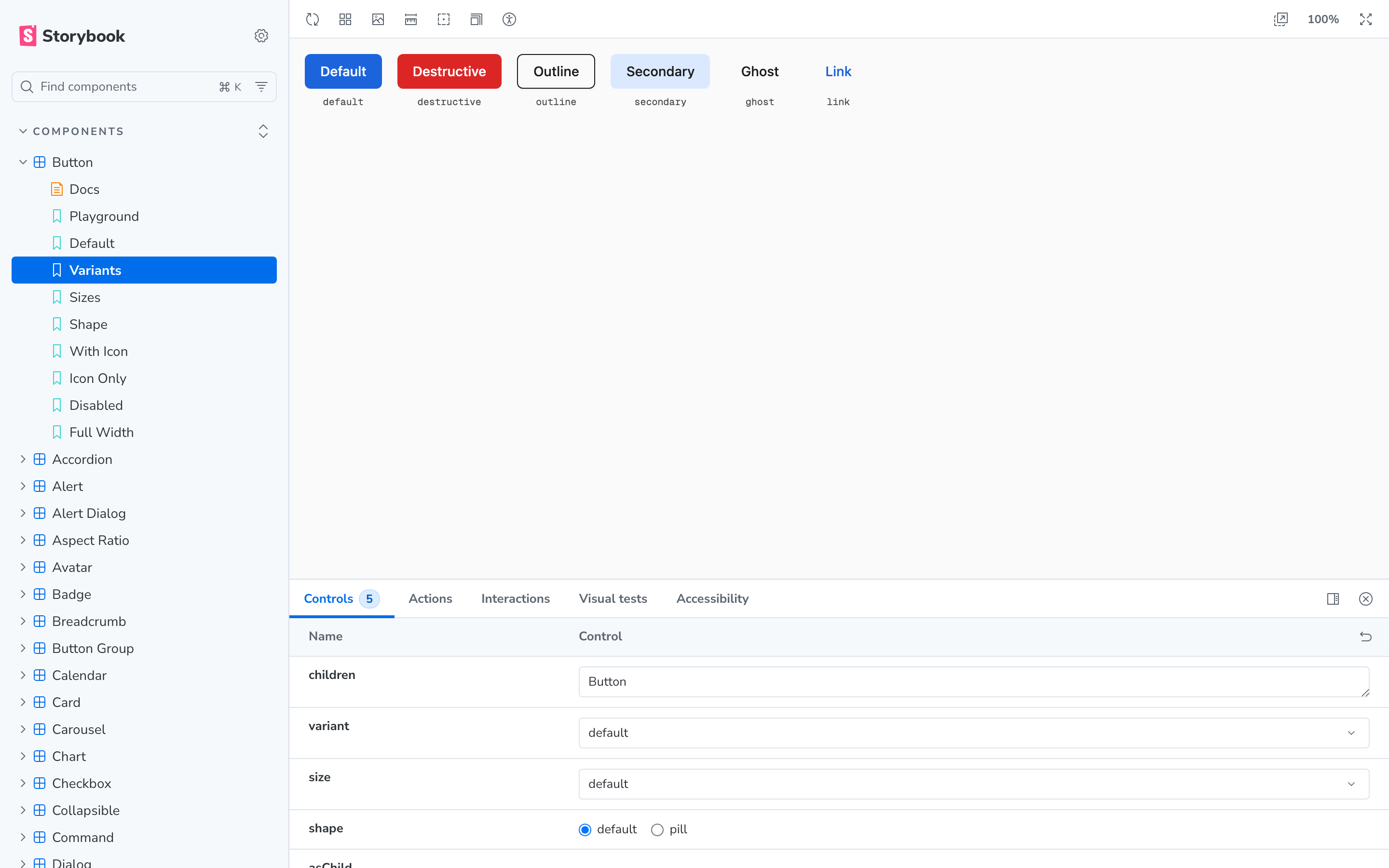Click the bookmark icon beside Sizes
This screenshot has width=1389, height=868.
[x=57, y=297]
